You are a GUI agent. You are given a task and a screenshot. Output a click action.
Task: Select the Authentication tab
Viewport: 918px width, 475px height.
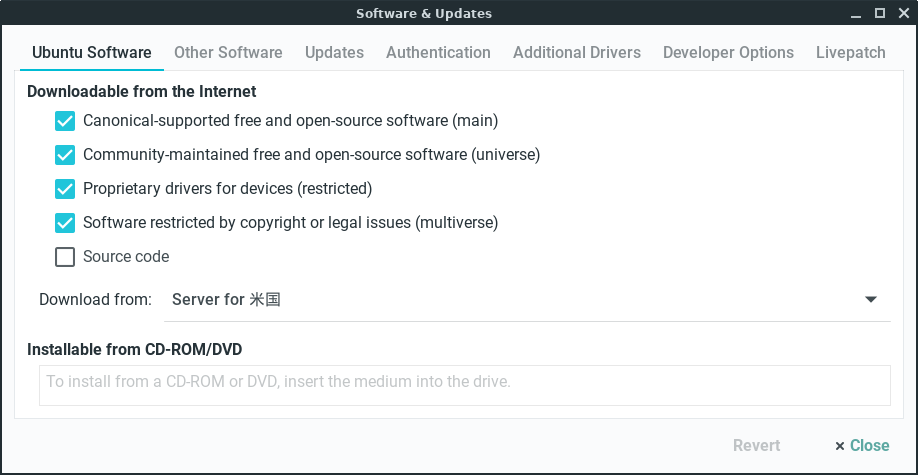tap(438, 53)
